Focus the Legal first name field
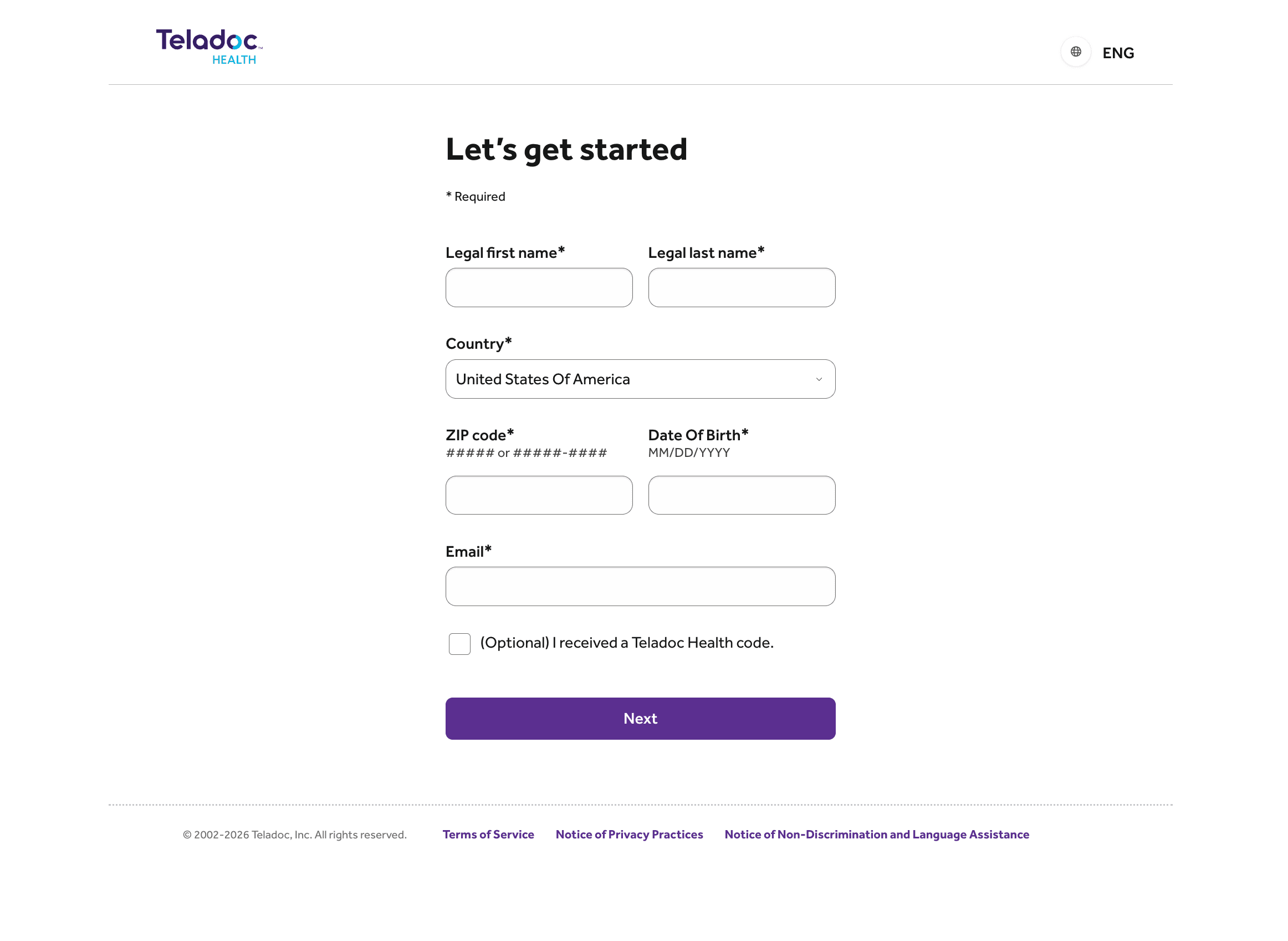 [x=538, y=288]
